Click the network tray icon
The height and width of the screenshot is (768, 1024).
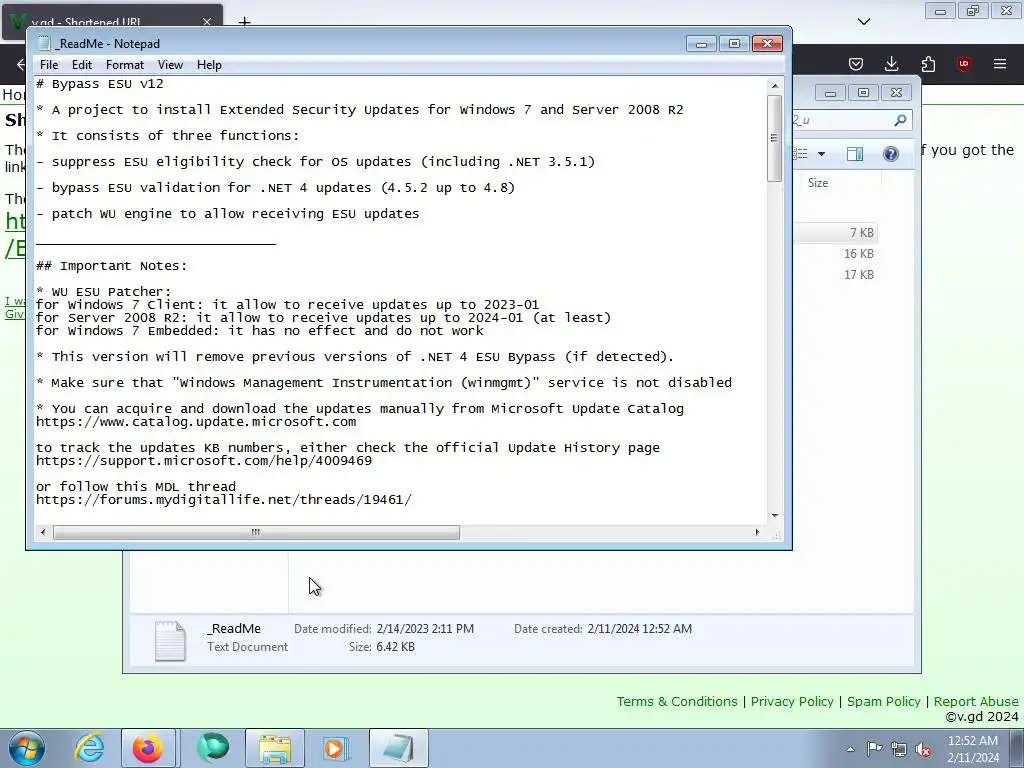(x=899, y=749)
